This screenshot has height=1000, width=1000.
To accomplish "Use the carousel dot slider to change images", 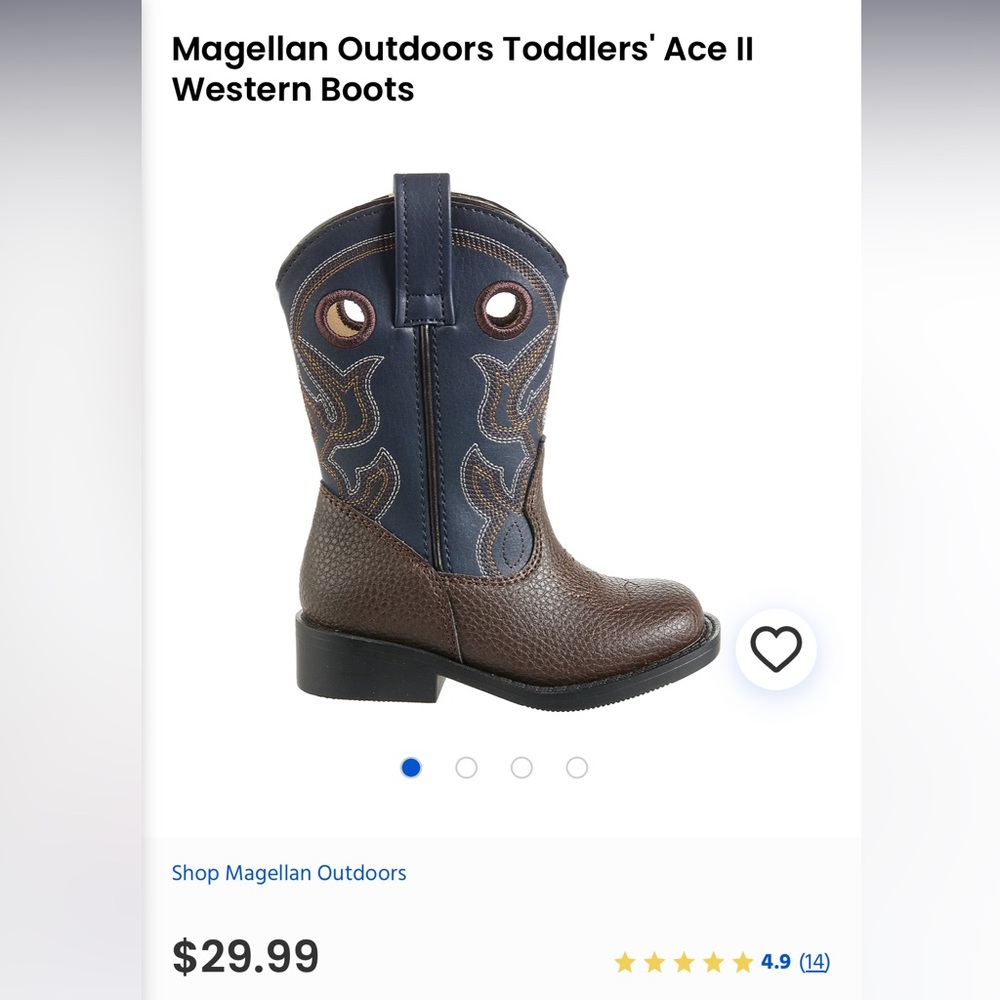I will coord(493,765).
